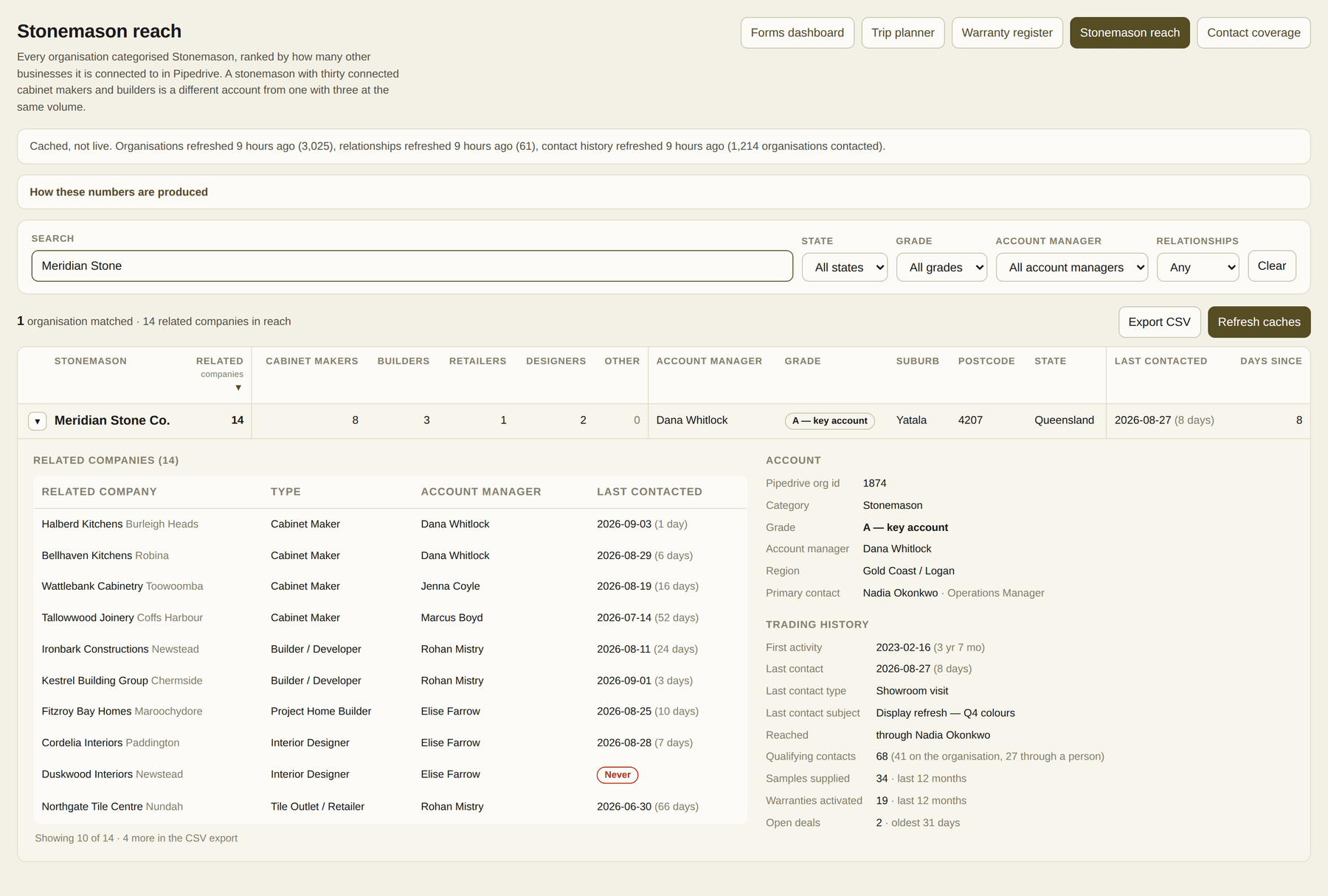Switch to Forms dashboard tab
1328x896 pixels.
point(798,32)
